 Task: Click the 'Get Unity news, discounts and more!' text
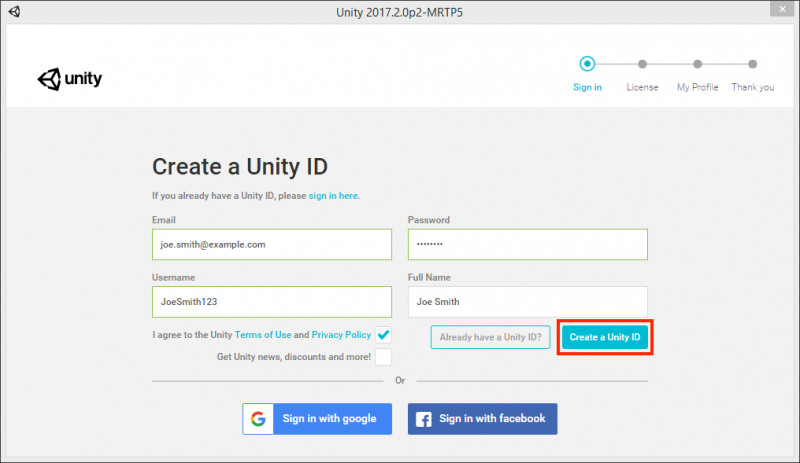(294, 357)
